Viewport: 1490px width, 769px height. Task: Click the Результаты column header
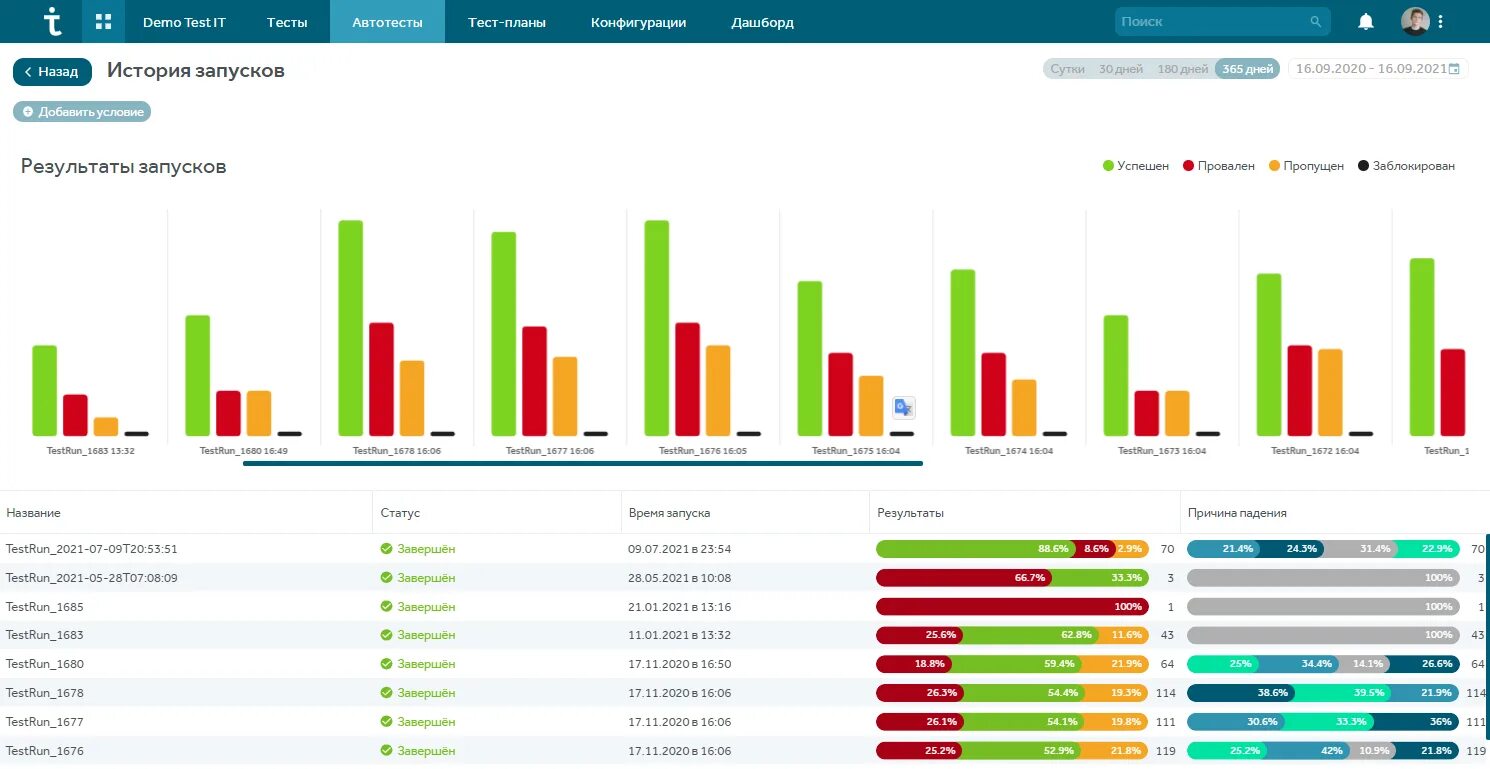[910, 513]
